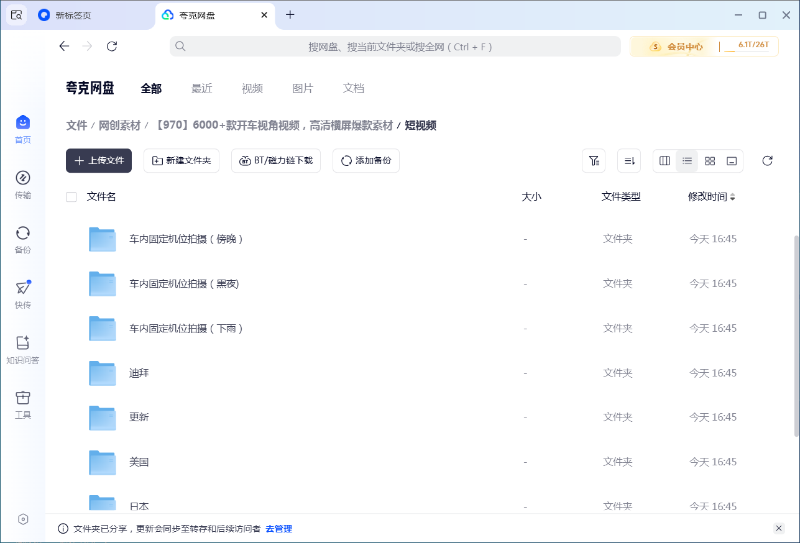This screenshot has width=800, height=543.
Task: Dismiss the bottom notification bar
Action: (x=779, y=528)
